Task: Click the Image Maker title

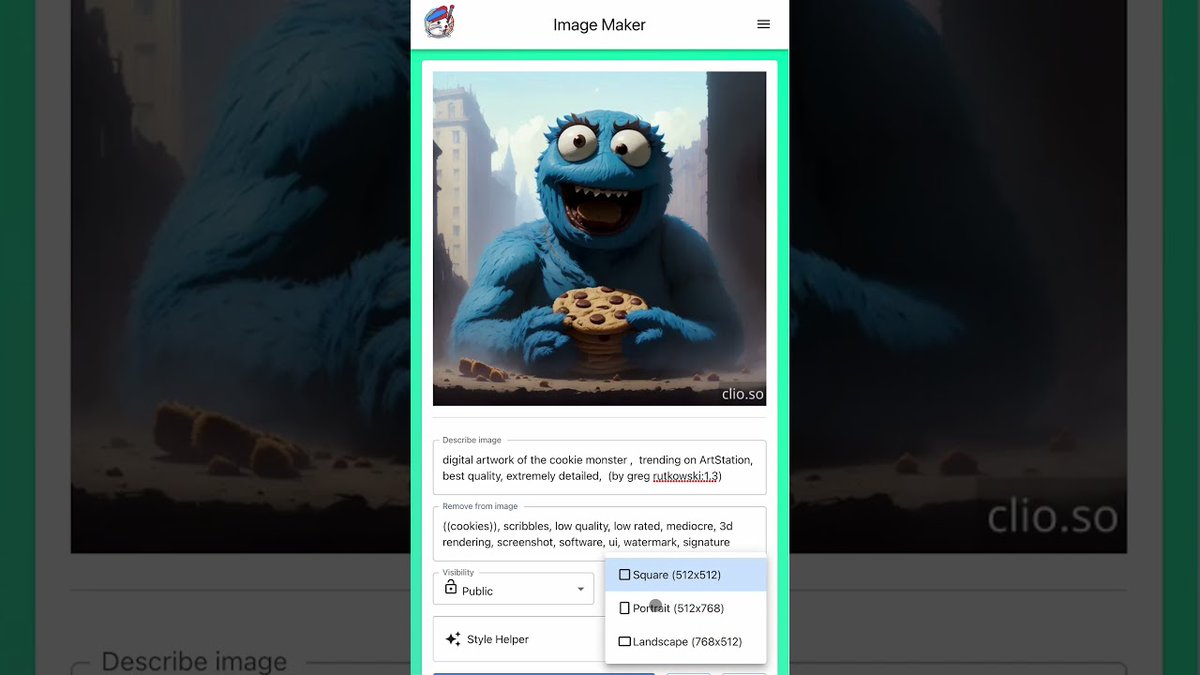Action: coord(599,24)
